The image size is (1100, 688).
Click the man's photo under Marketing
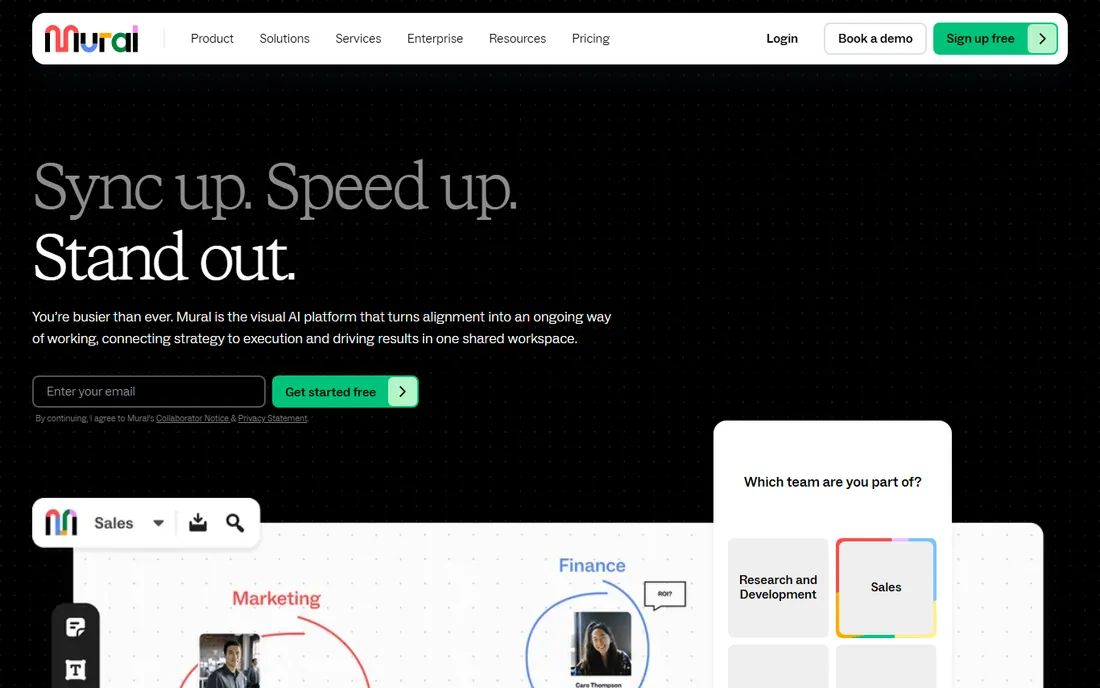coord(229,661)
